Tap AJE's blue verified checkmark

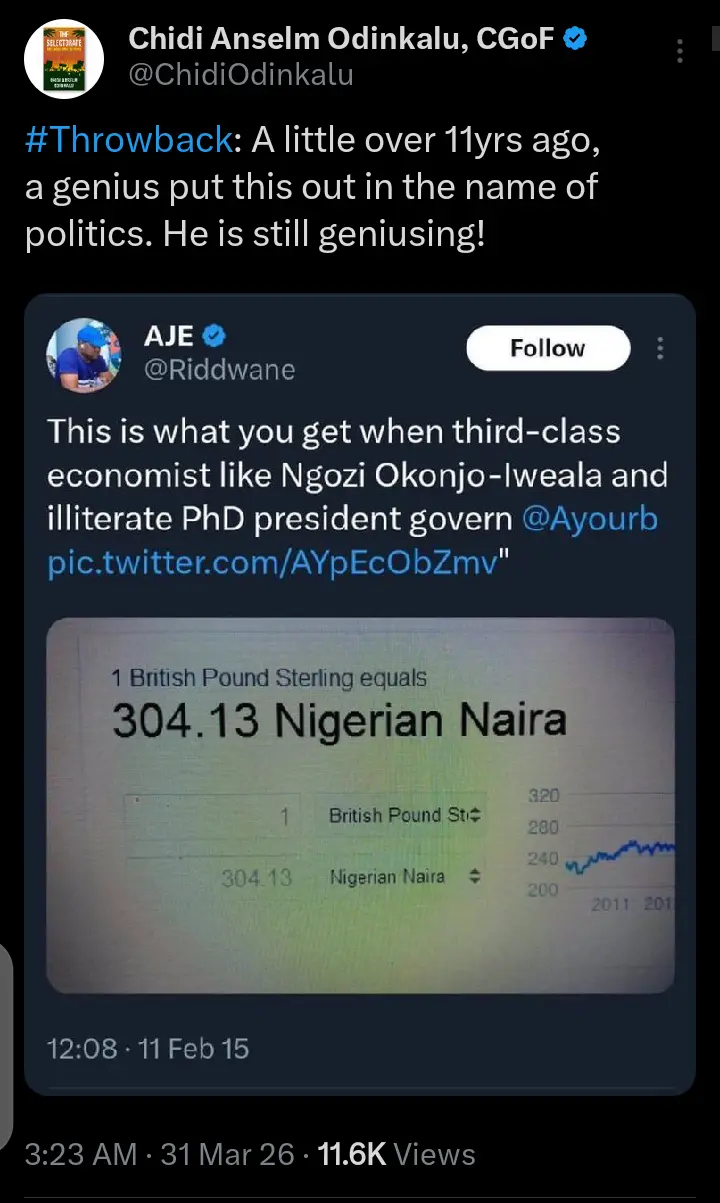pos(215,335)
